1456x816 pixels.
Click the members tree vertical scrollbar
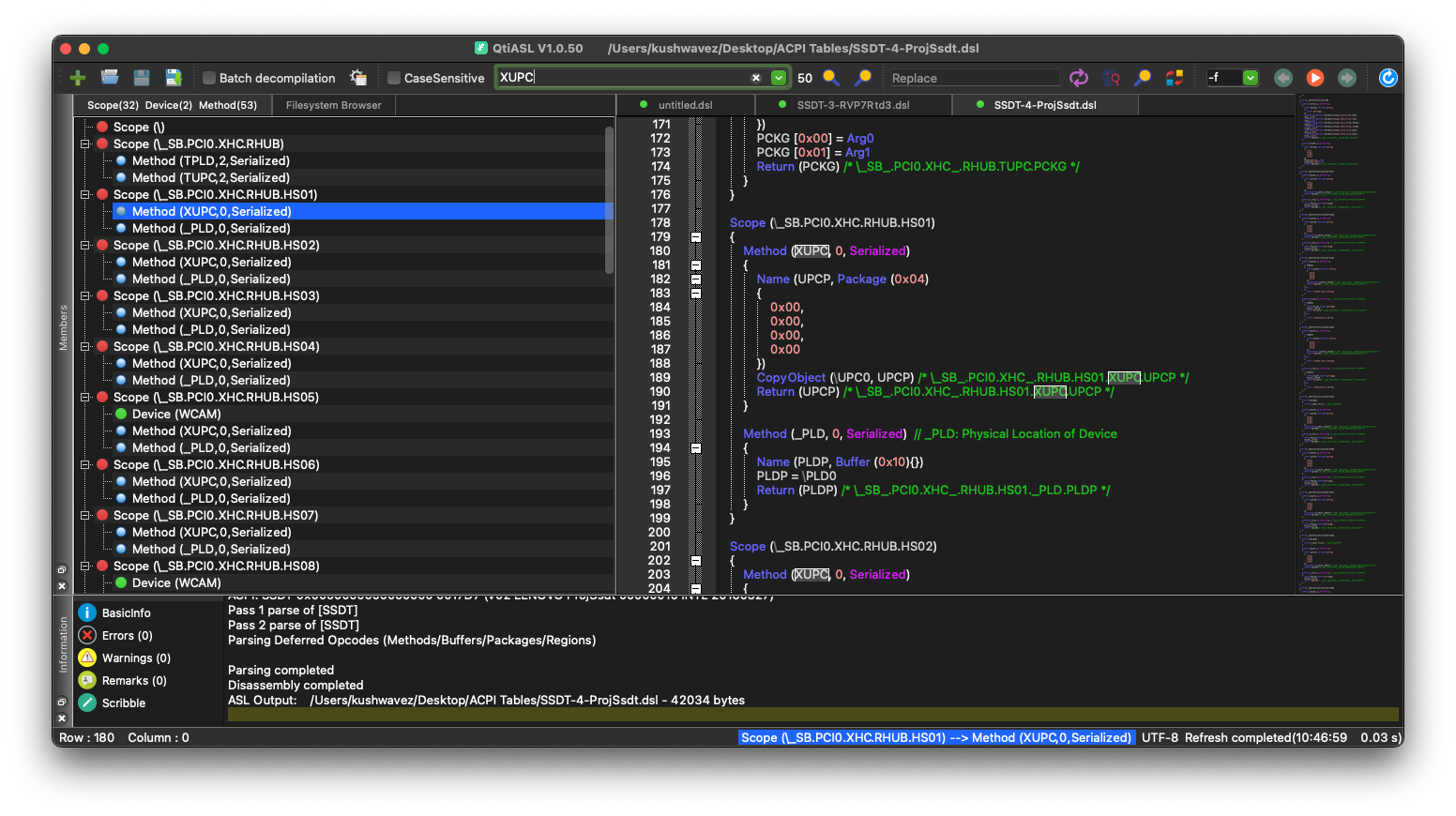[x=609, y=202]
